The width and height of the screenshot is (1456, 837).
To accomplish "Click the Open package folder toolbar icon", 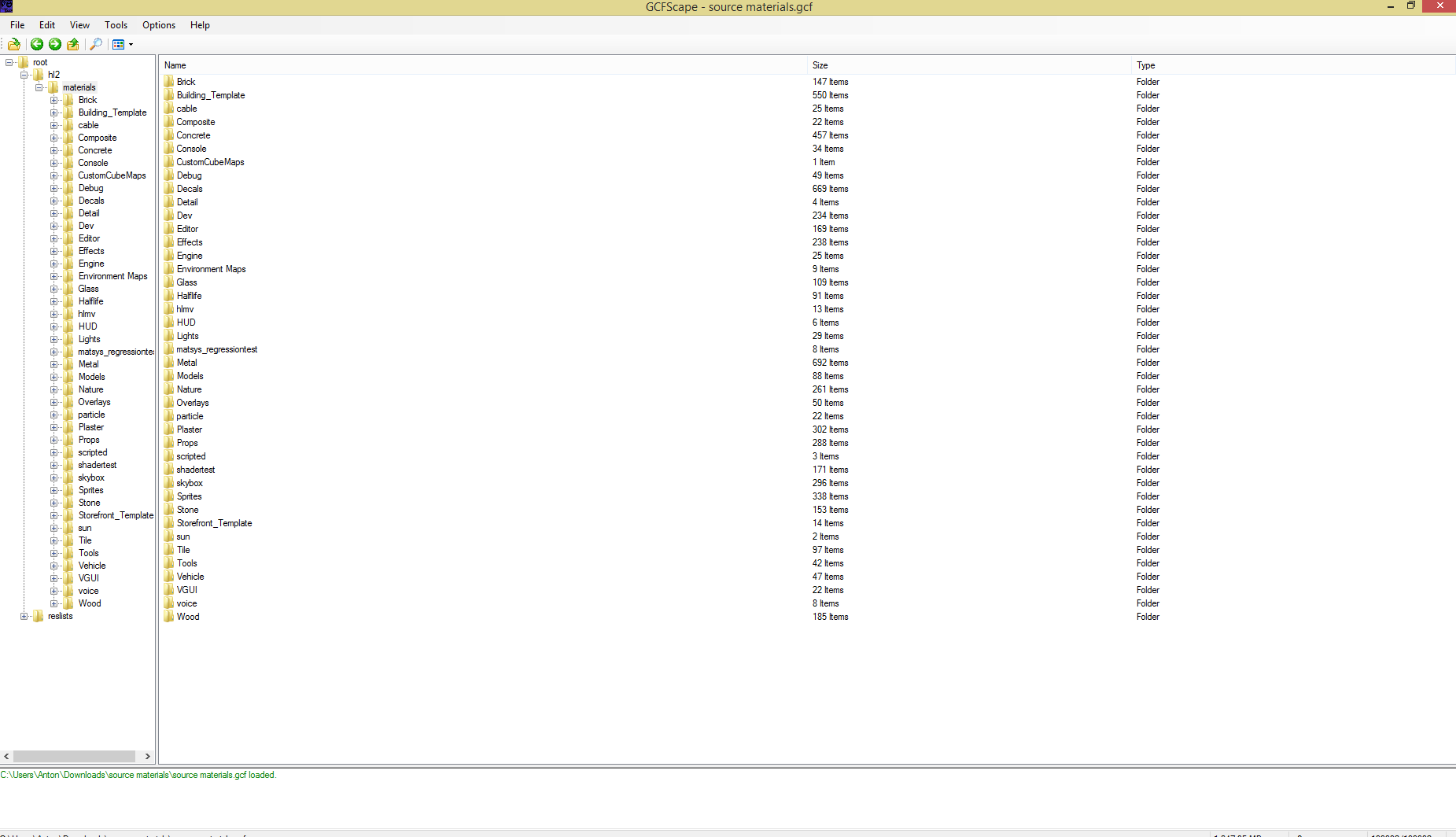I will click(14, 44).
